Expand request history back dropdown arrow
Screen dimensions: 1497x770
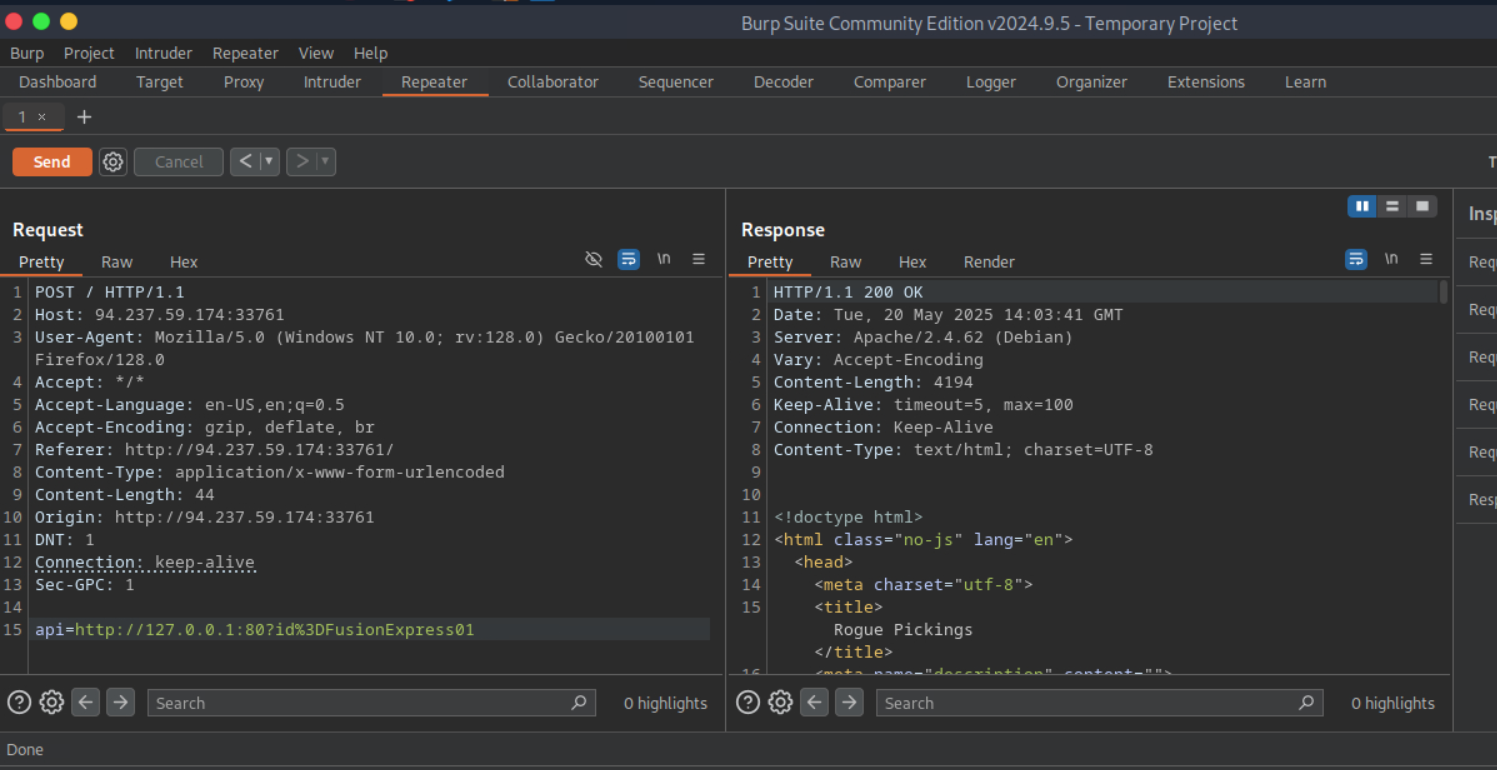(x=269, y=162)
